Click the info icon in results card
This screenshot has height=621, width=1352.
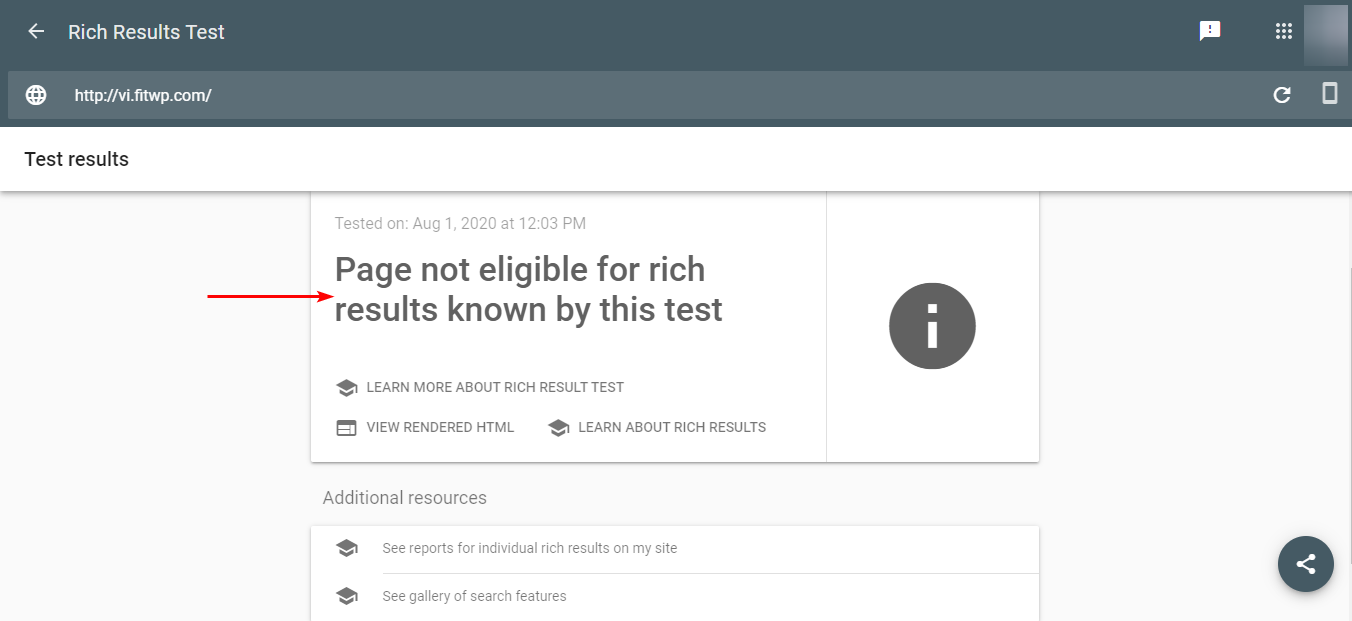coord(932,326)
